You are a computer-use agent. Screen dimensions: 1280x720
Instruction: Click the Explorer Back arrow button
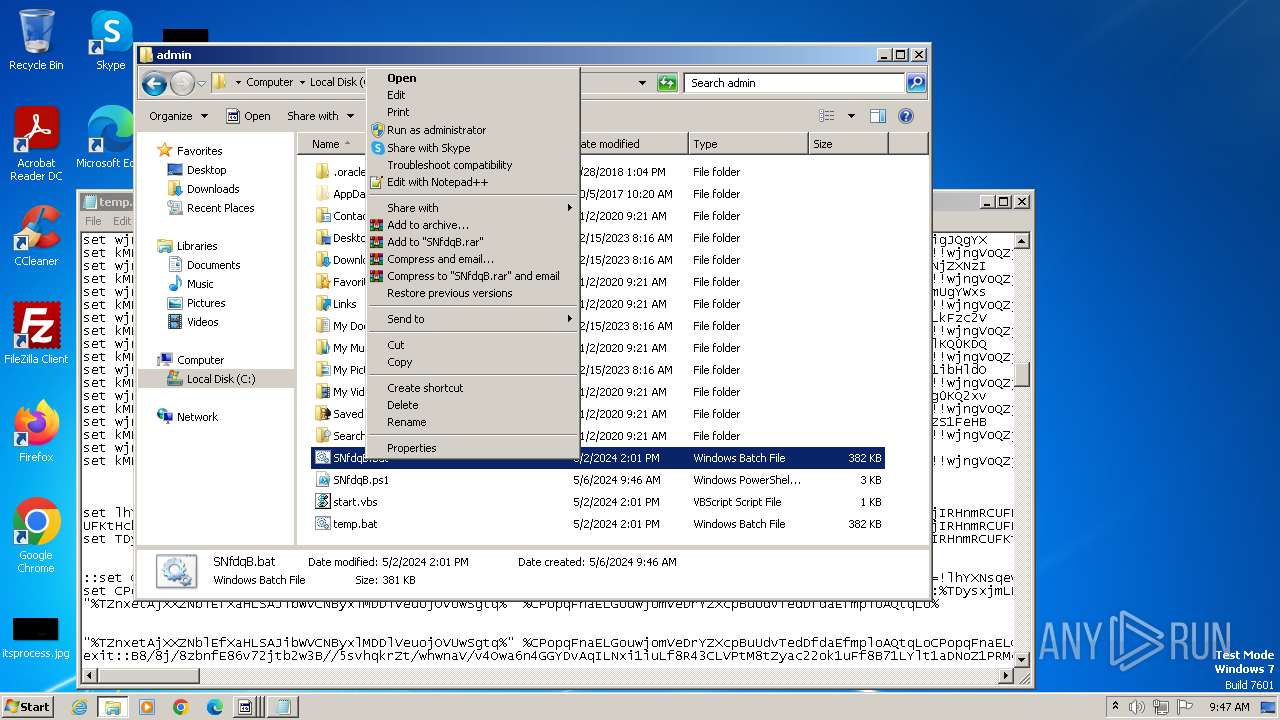154,83
